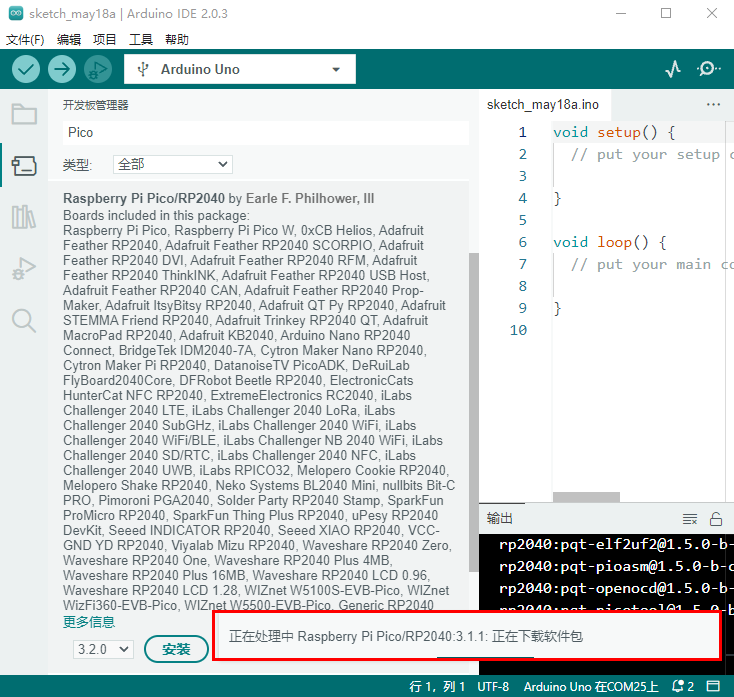Click line number 6 in editor
The image size is (734, 697).
tap(522, 242)
